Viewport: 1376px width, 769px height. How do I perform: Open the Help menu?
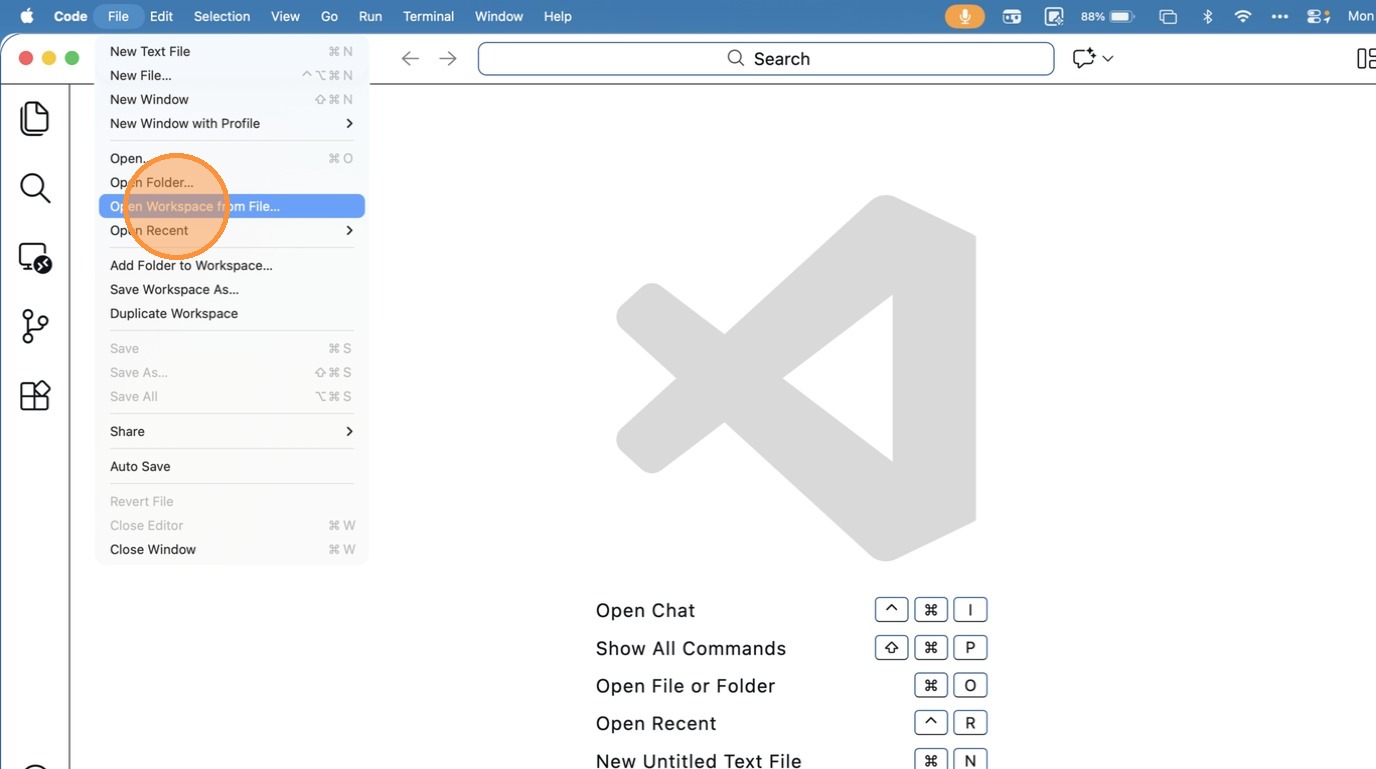pyautogui.click(x=558, y=16)
